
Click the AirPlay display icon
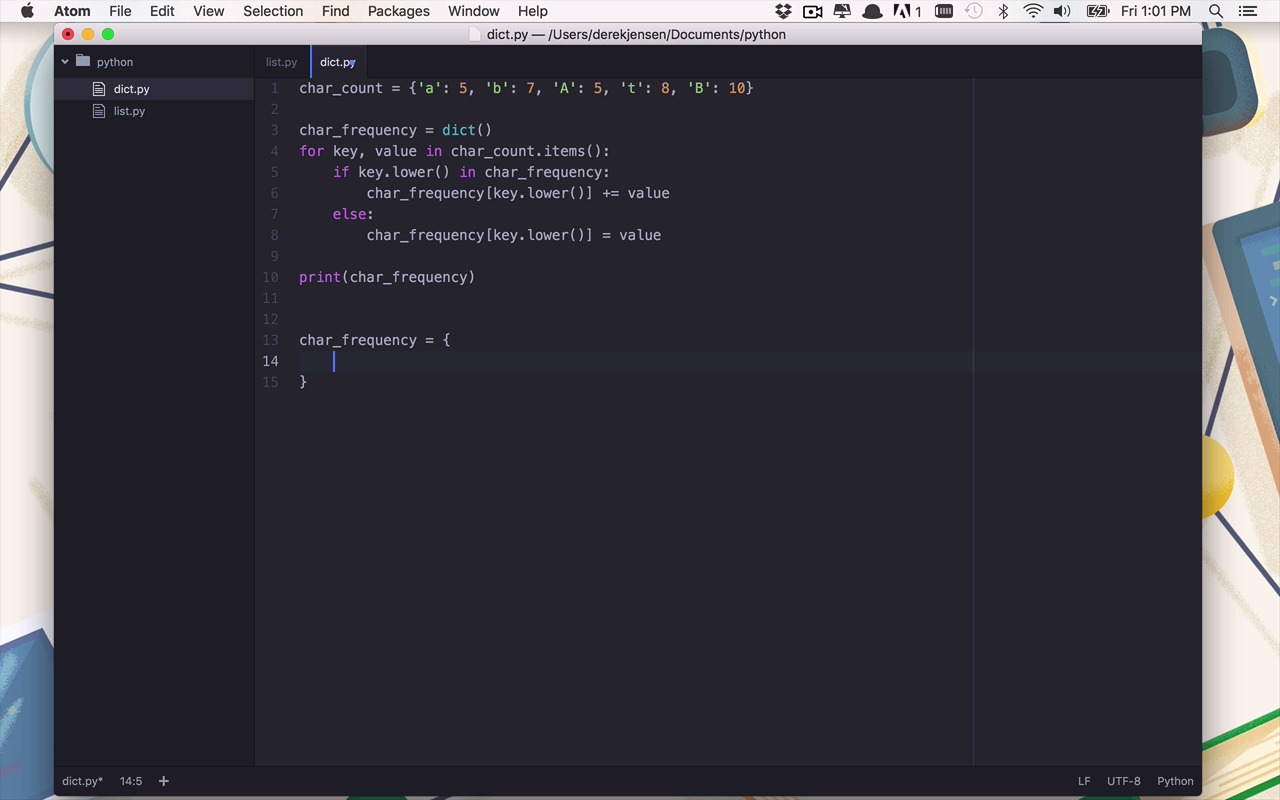[842, 11]
